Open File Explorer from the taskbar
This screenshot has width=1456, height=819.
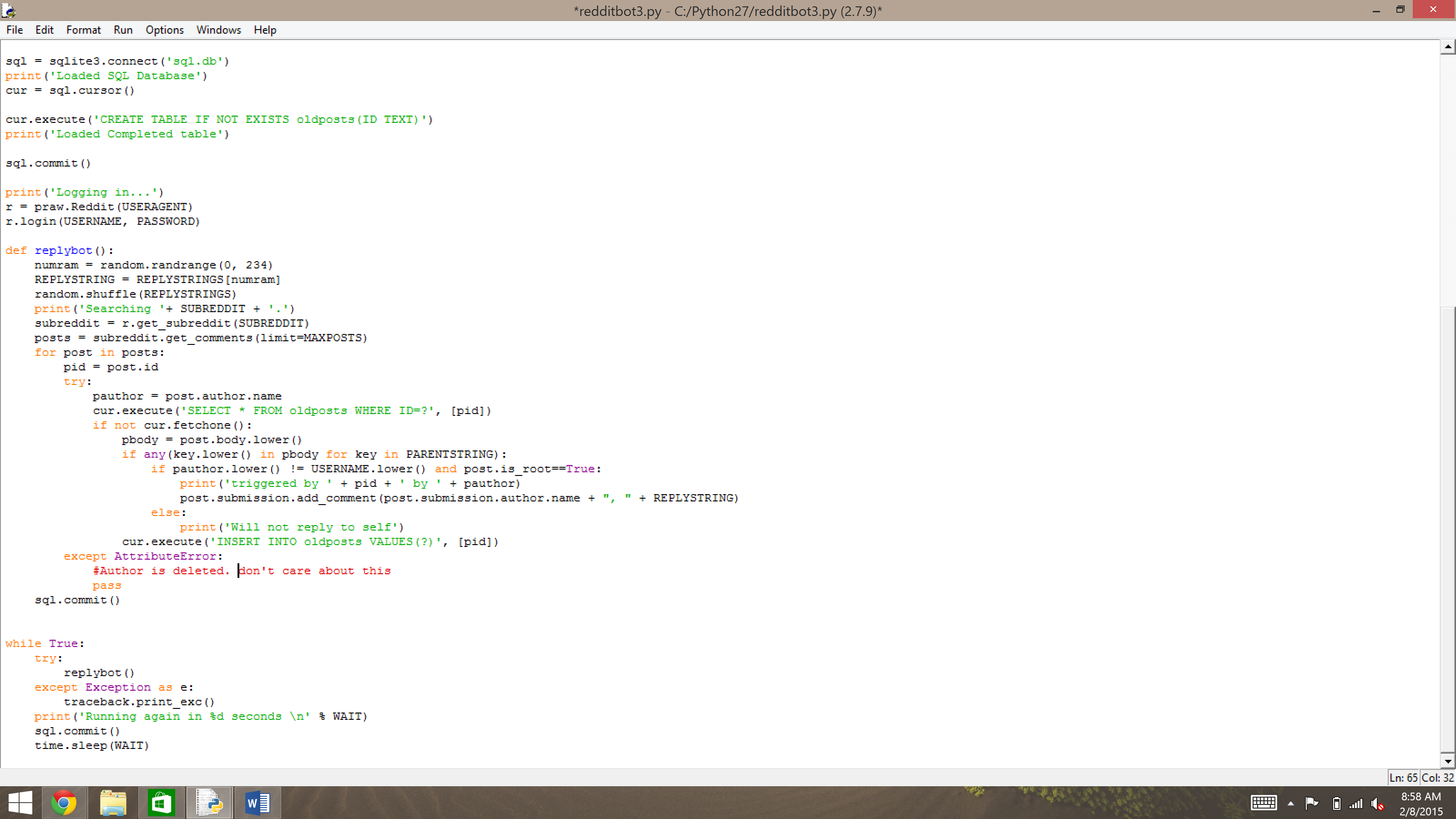[112, 803]
